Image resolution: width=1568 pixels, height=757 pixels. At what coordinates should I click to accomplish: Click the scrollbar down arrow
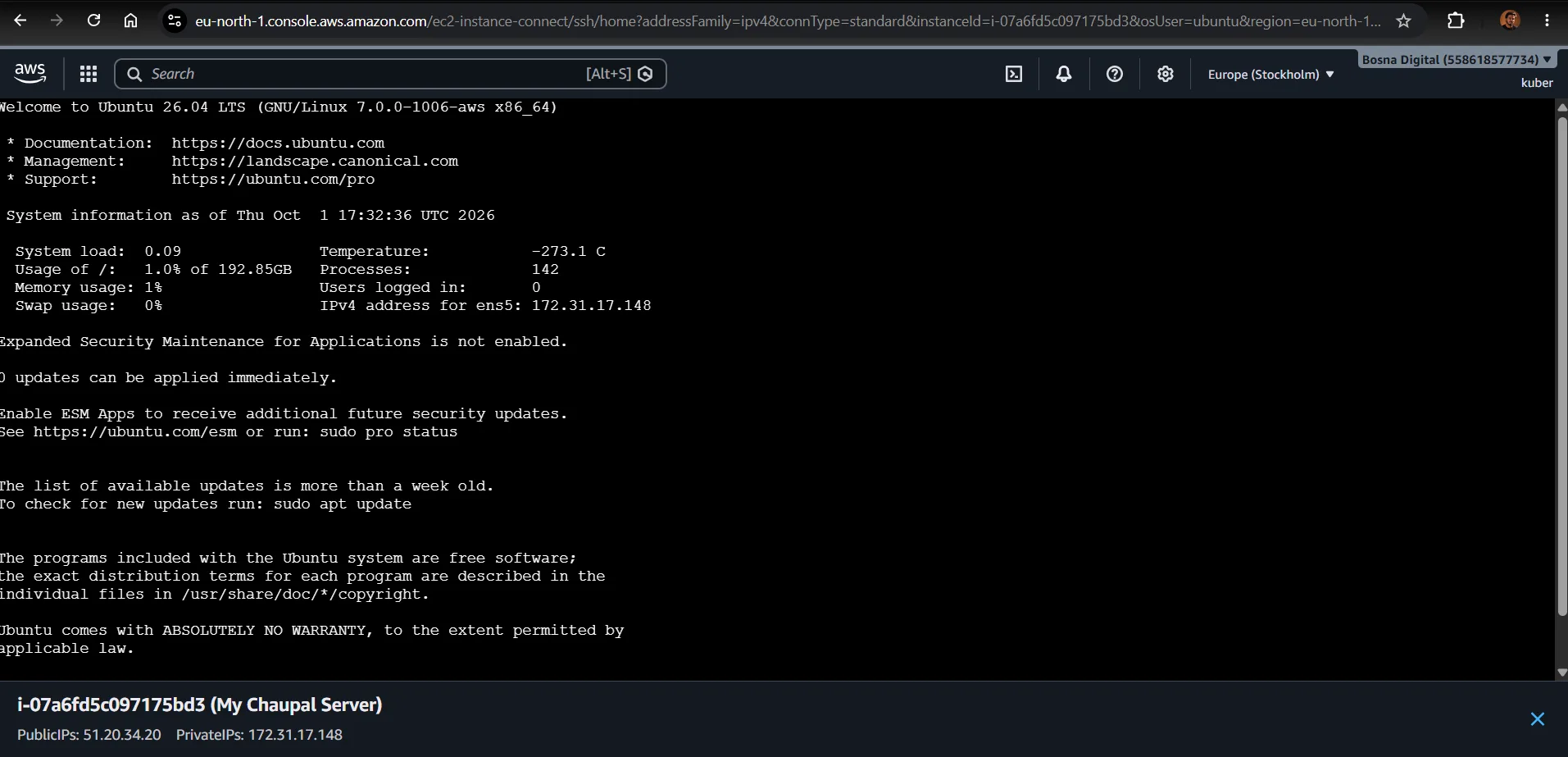1561,673
